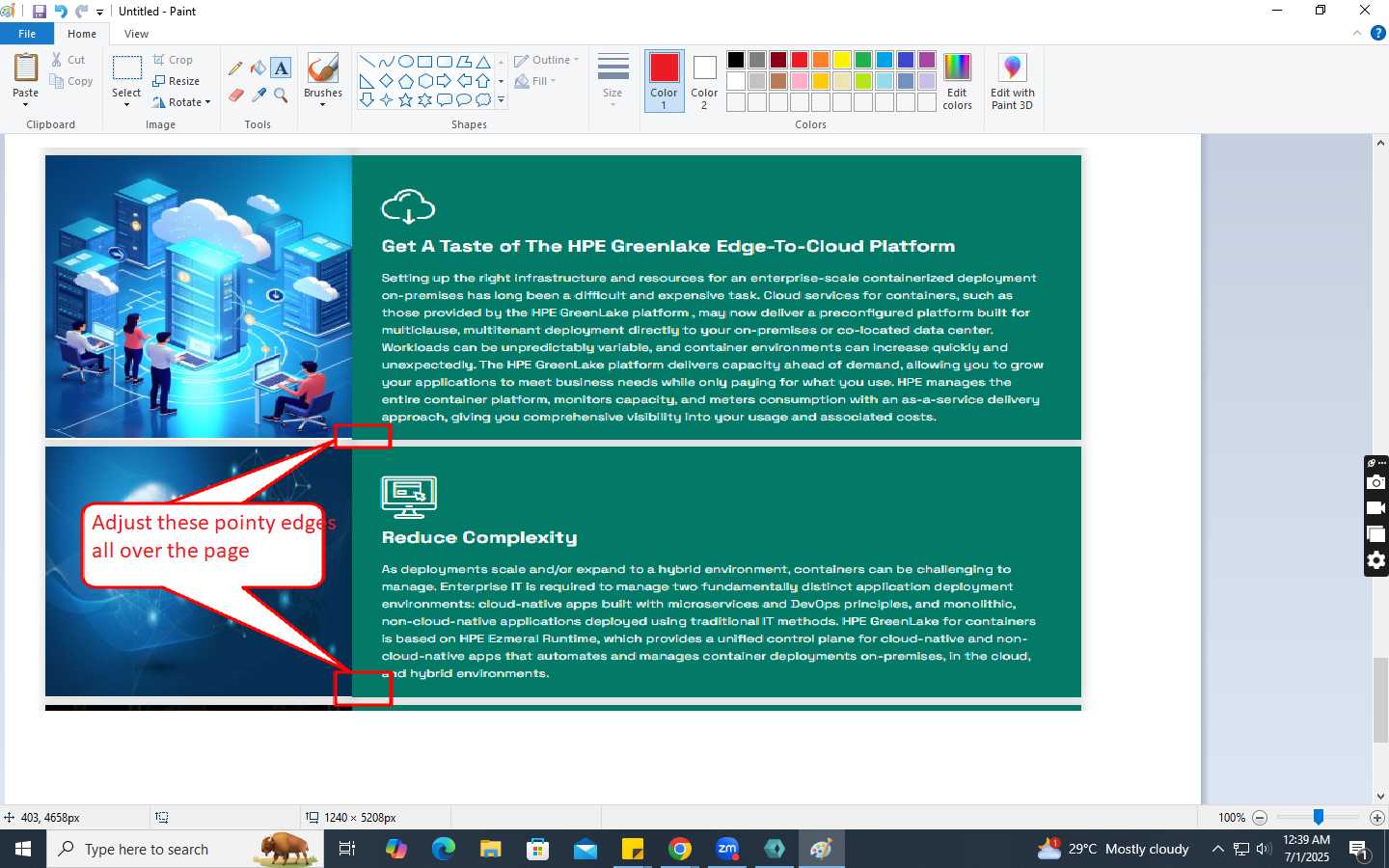Choose the Hexagon shape
Viewport: 1389px width, 868px height.
pos(424,81)
